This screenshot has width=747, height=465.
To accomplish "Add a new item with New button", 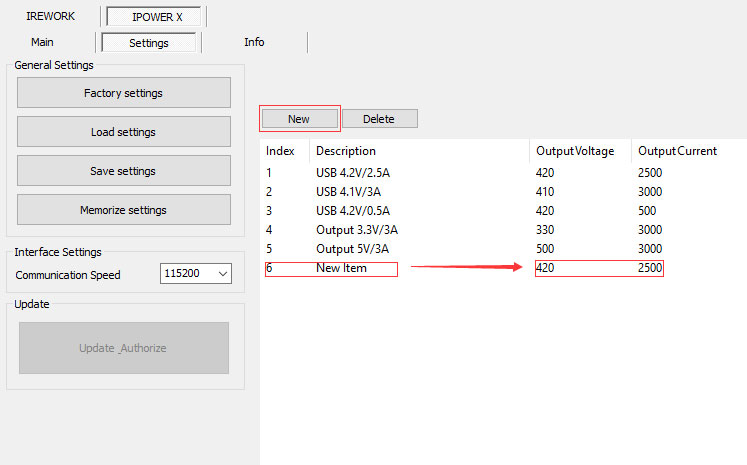I will tap(299, 119).
